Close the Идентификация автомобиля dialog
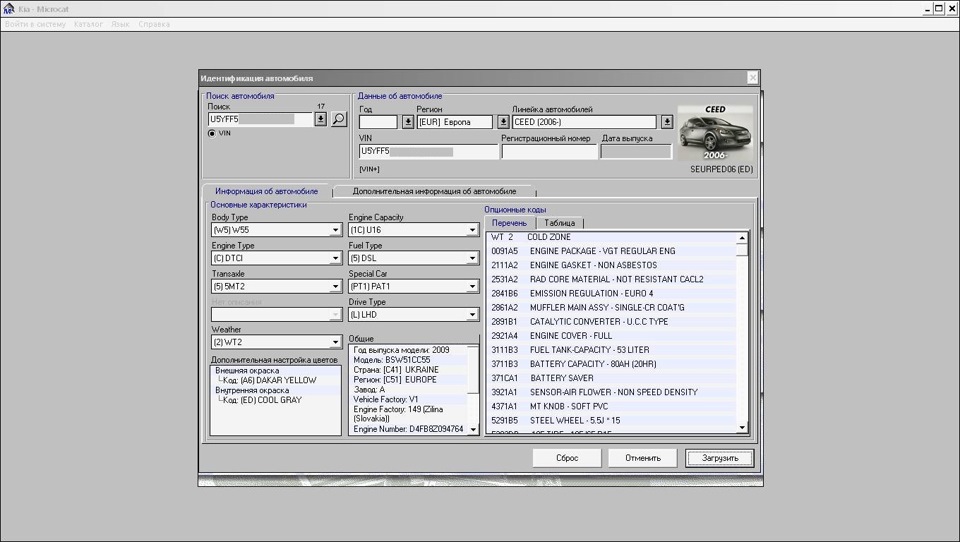Image resolution: width=960 pixels, height=542 pixels. coord(752,78)
